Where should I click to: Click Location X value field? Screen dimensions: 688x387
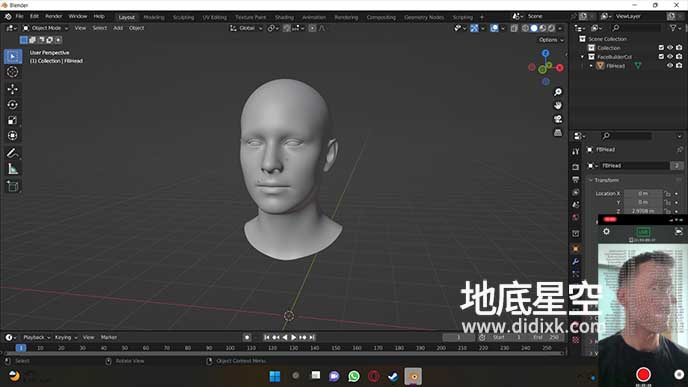(643, 194)
